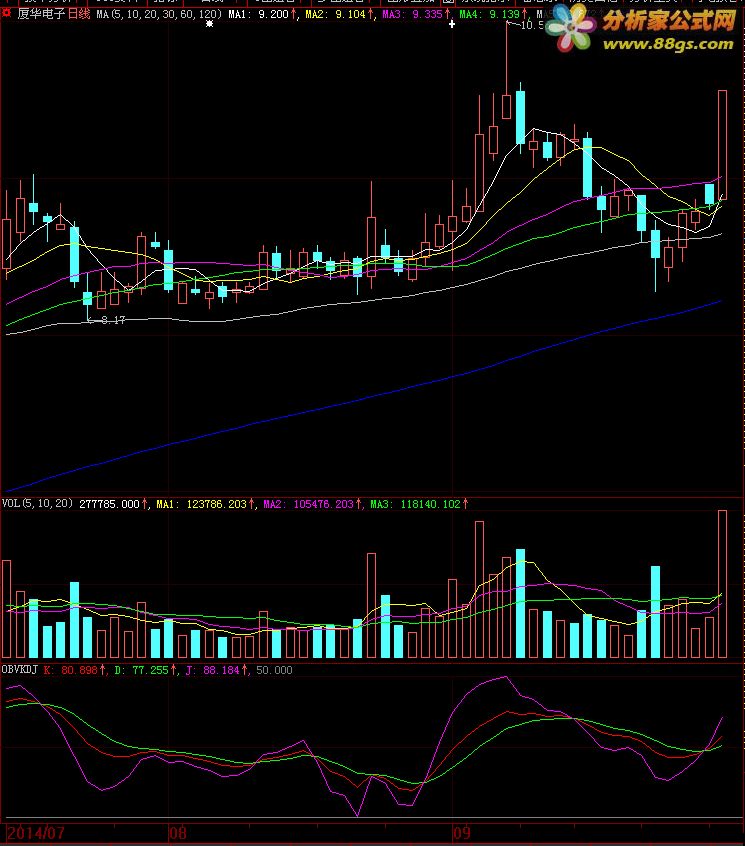
Task: Click the 50.000 reference value
Action: 274,670
